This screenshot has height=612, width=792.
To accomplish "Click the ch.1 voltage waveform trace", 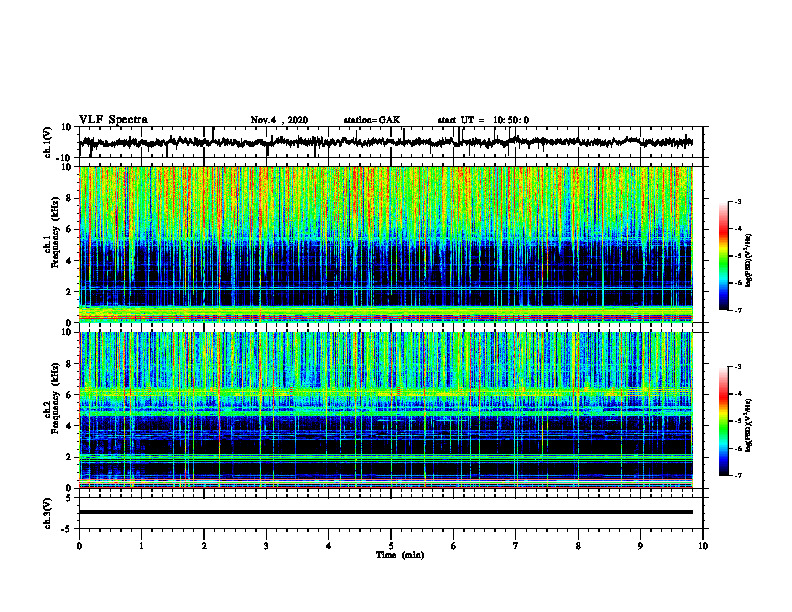I will pos(386,142).
